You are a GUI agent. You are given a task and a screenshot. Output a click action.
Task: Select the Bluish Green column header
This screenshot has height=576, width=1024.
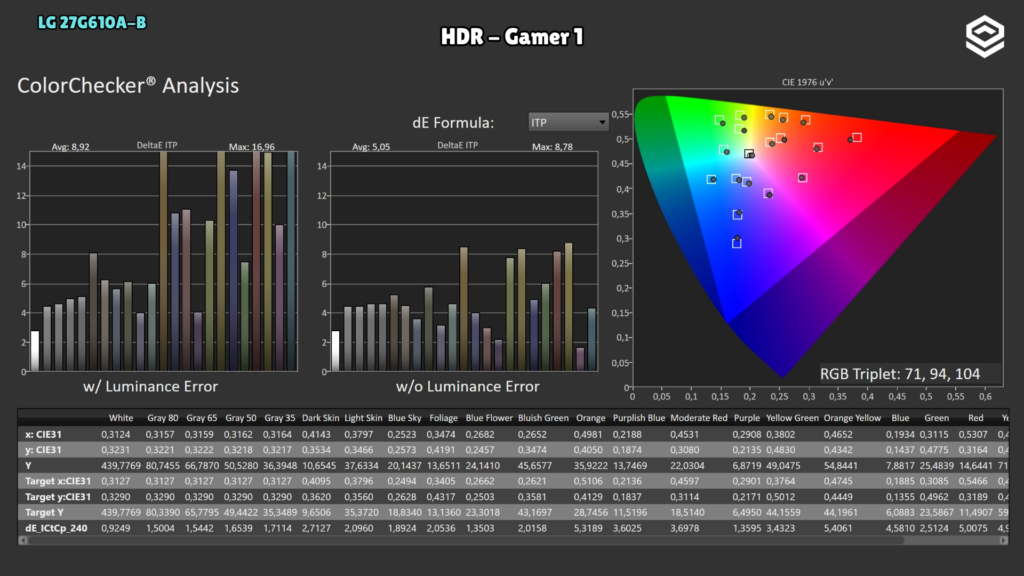click(x=543, y=418)
